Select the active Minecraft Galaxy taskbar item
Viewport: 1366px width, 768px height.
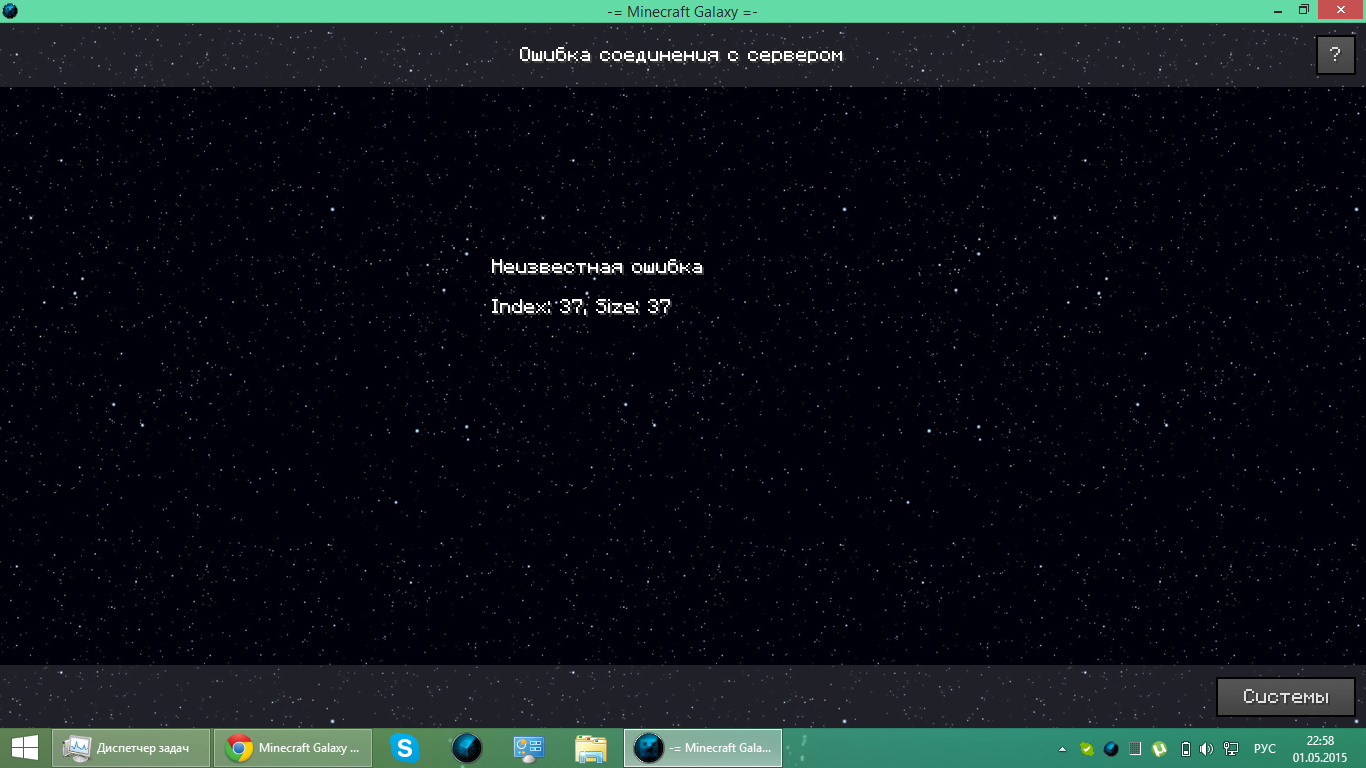click(703, 748)
